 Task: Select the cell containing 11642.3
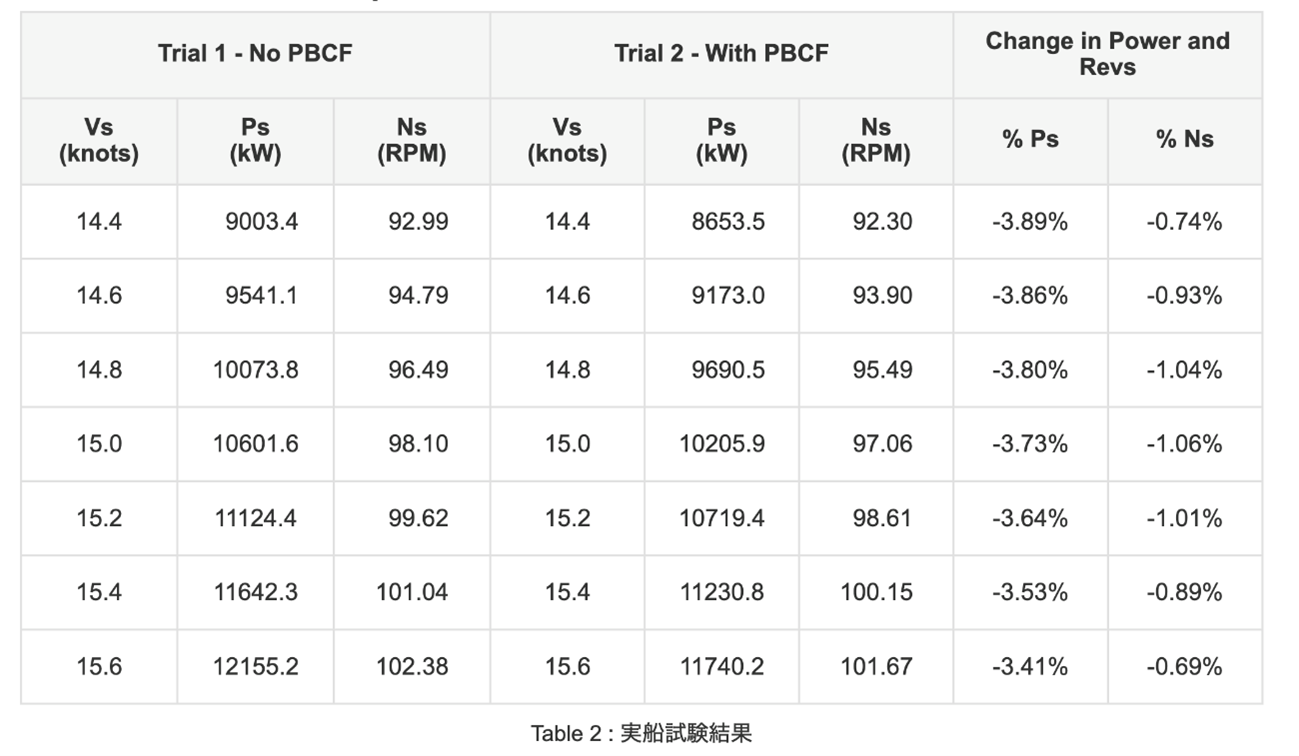(255, 592)
